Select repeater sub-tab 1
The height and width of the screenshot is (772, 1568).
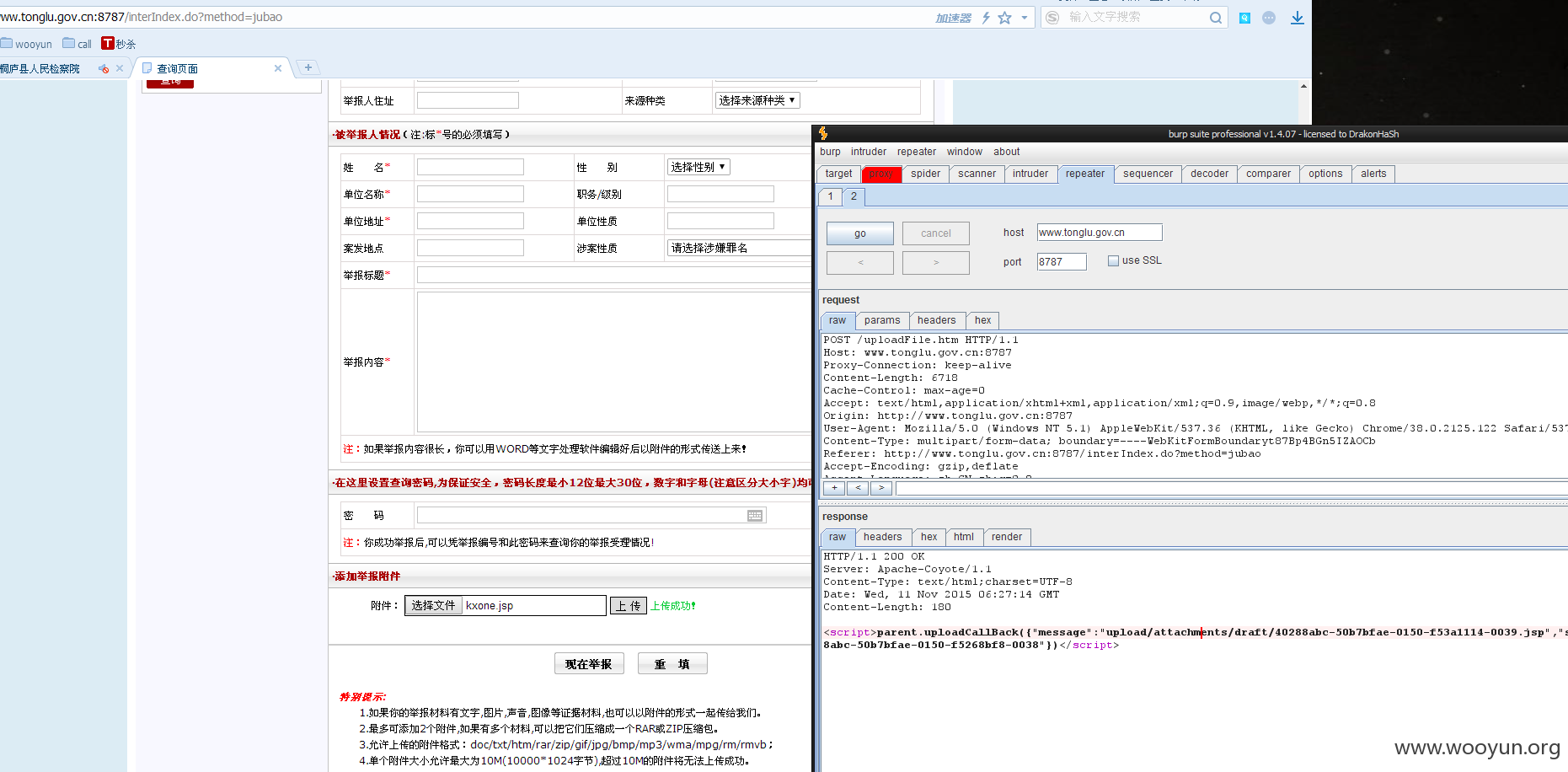click(x=830, y=196)
